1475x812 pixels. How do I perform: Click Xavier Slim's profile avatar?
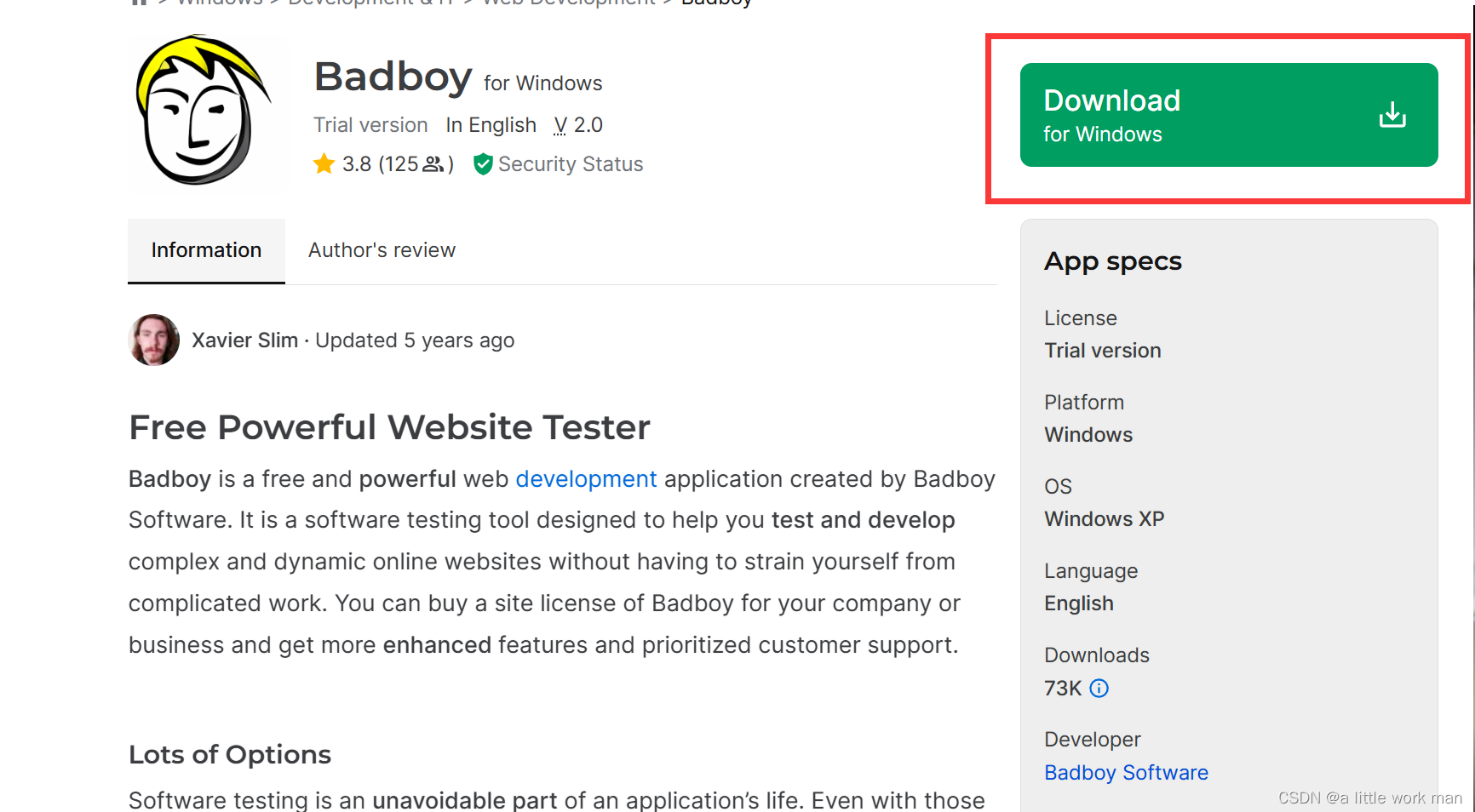(x=153, y=340)
